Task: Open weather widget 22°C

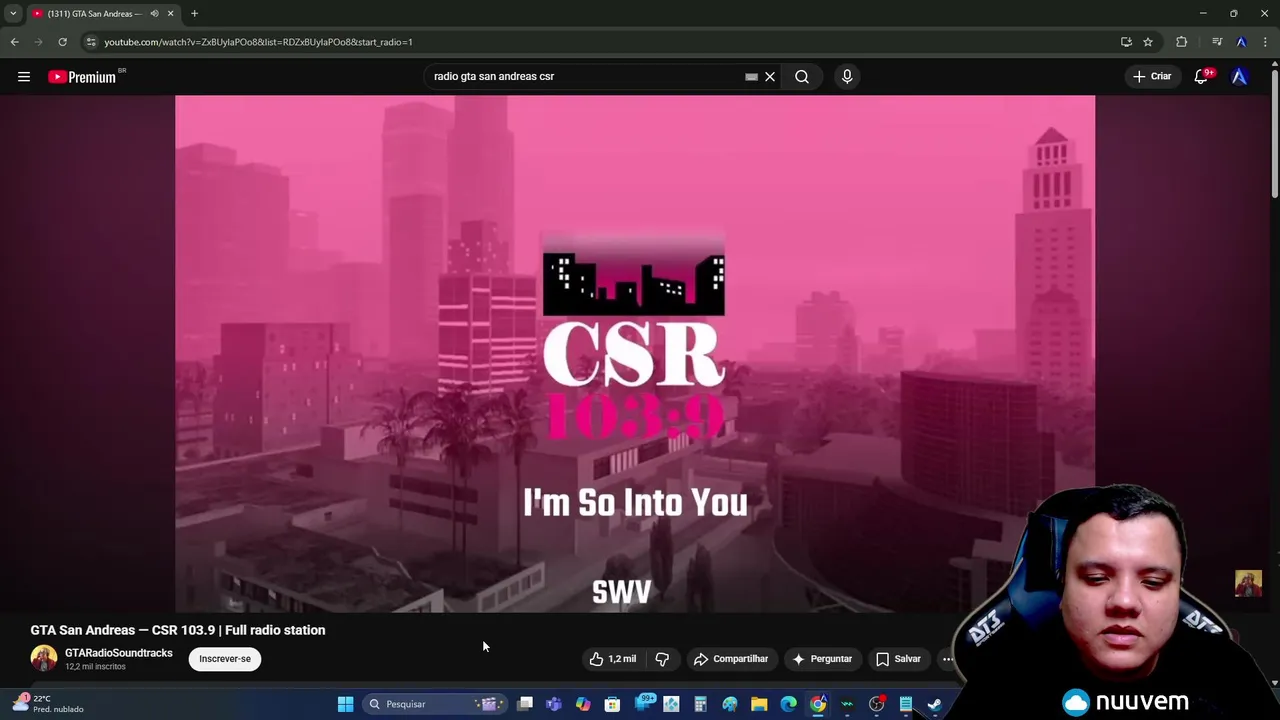Action: 47,704
